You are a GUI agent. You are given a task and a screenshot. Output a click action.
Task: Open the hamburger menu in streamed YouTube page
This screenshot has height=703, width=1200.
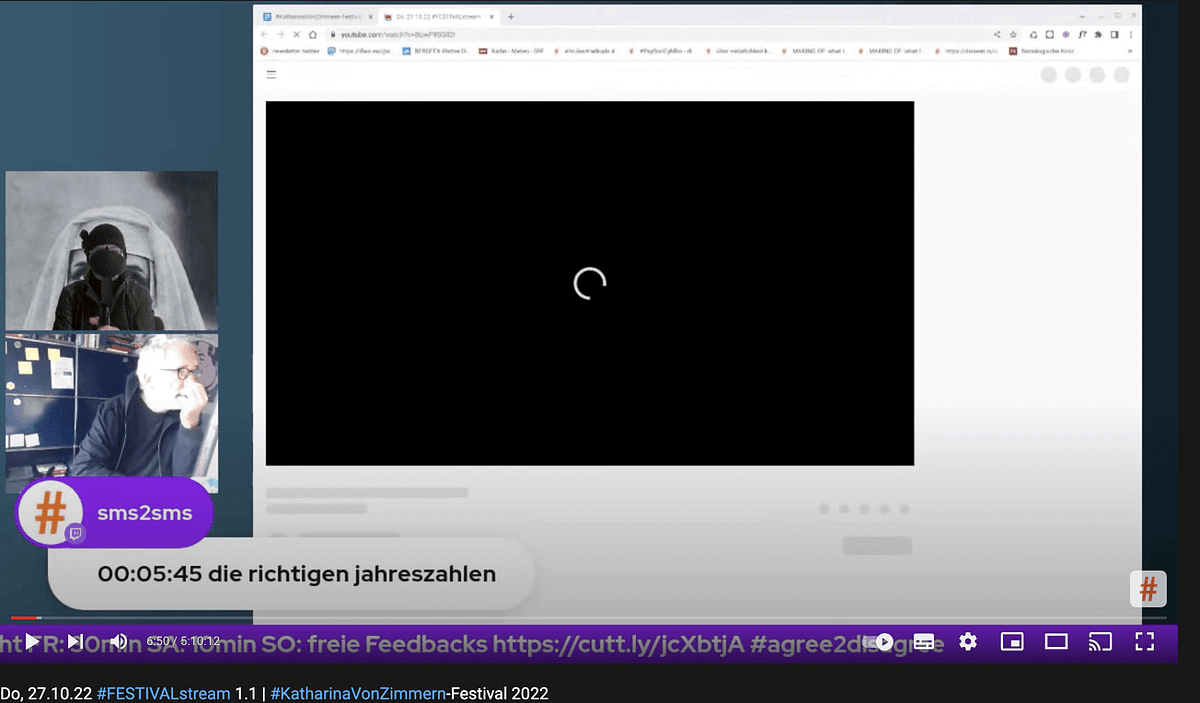coord(271,74)
